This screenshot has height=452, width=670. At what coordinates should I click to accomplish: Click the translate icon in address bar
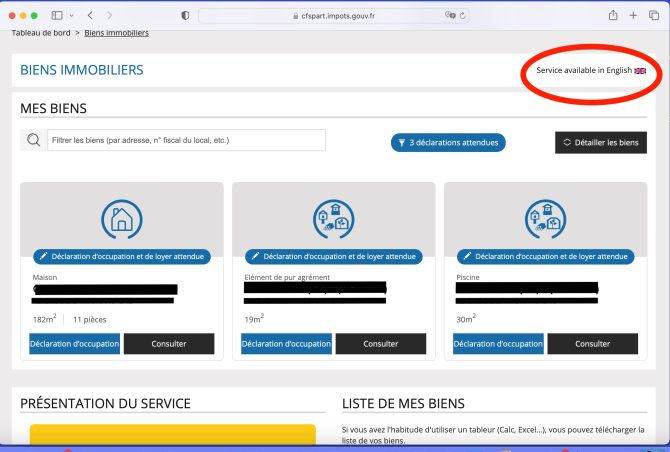[x=450, y=16]
